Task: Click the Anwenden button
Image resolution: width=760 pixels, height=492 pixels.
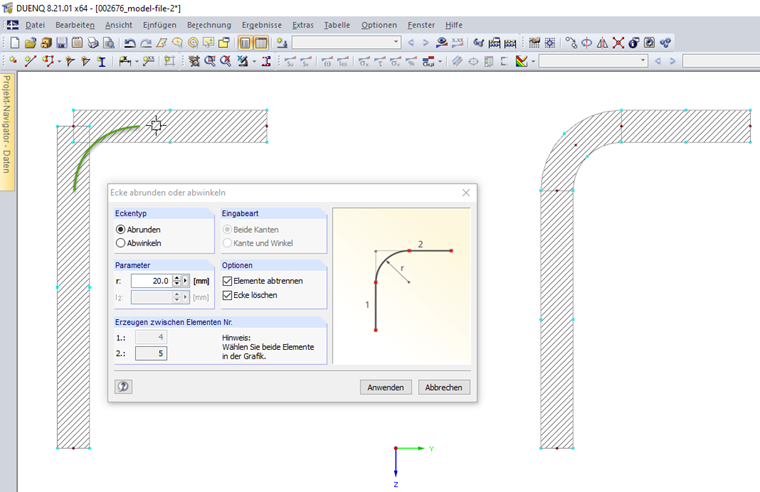Action: point(385,387)
